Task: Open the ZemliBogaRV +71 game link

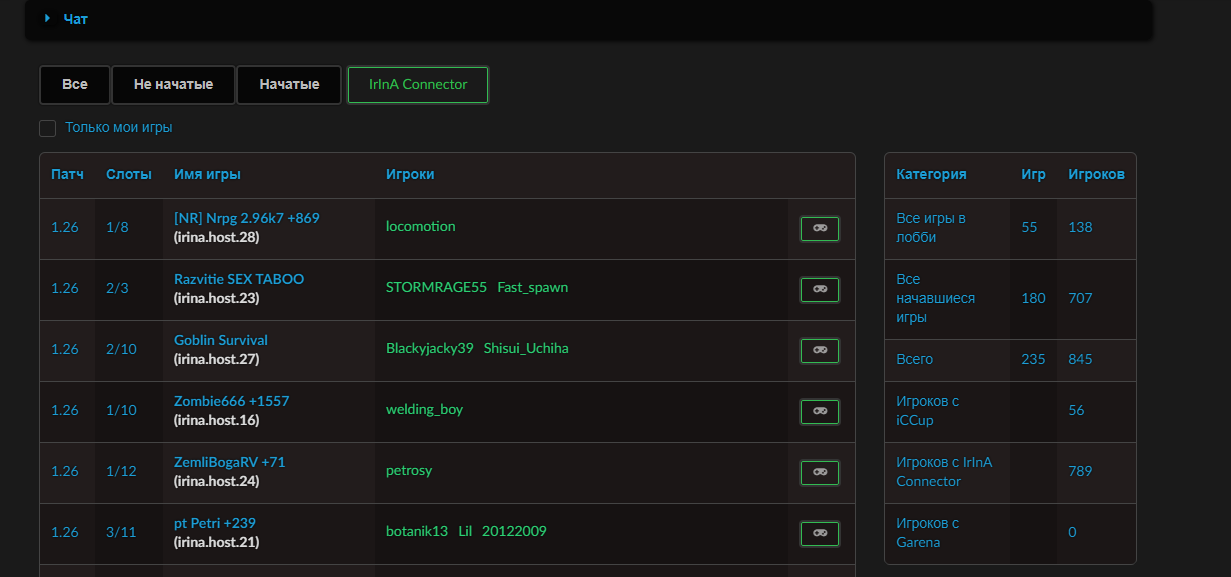Action: (x=230, y=462)
